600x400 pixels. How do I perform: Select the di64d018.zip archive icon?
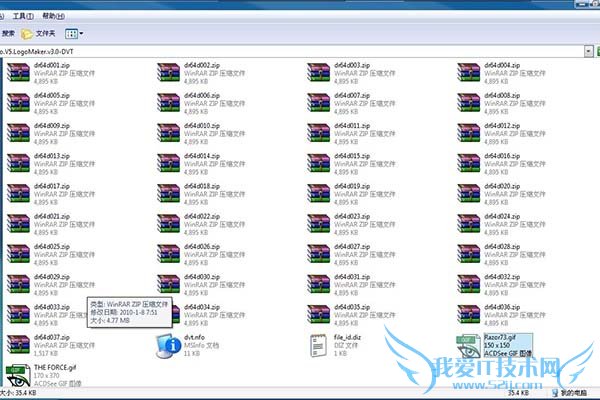(168, 194)
